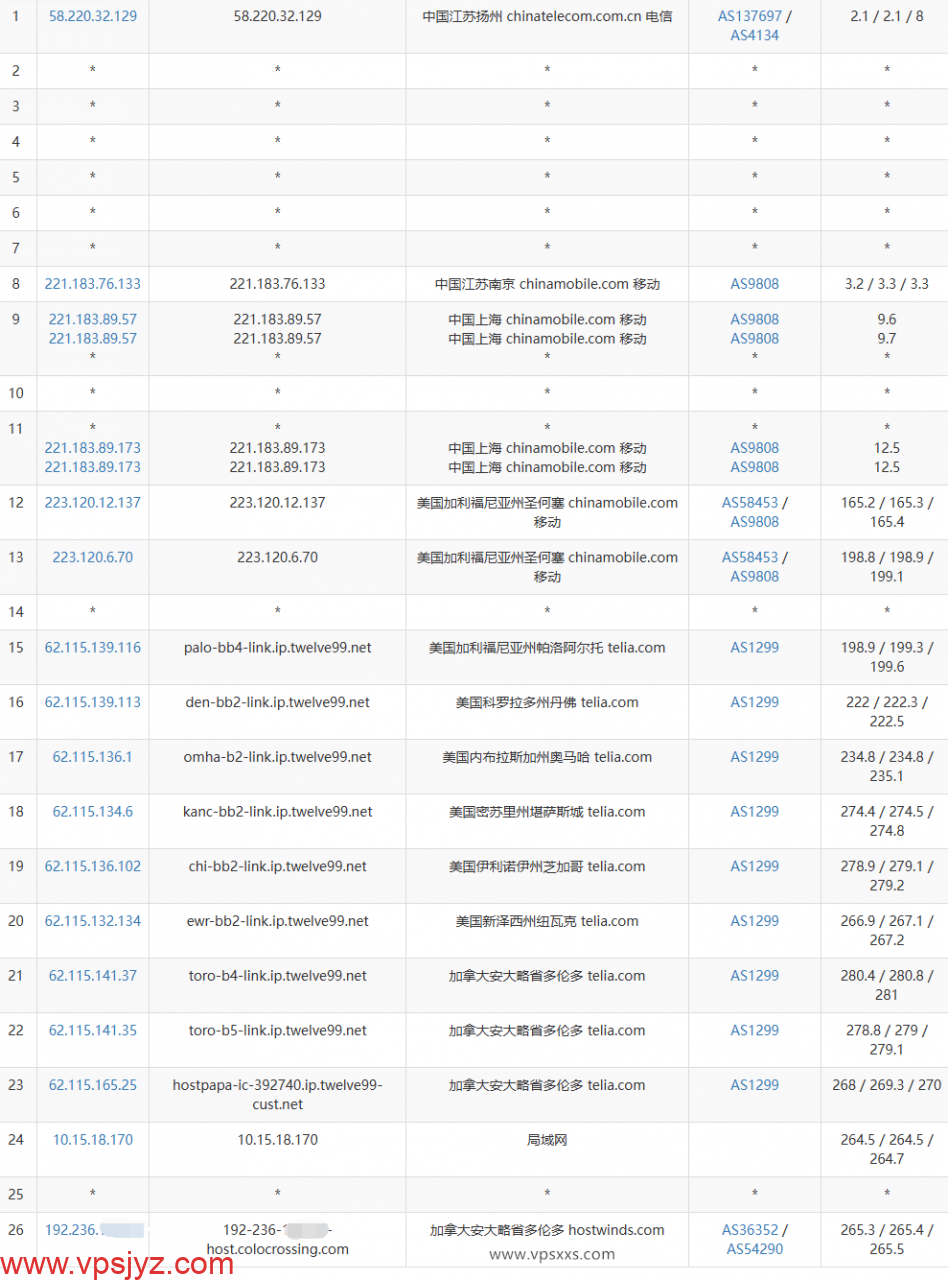Open the AS4134 link

754,36
